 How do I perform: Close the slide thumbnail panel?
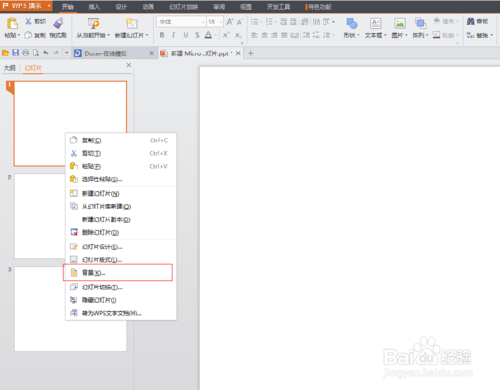click(x=129, y=65)
